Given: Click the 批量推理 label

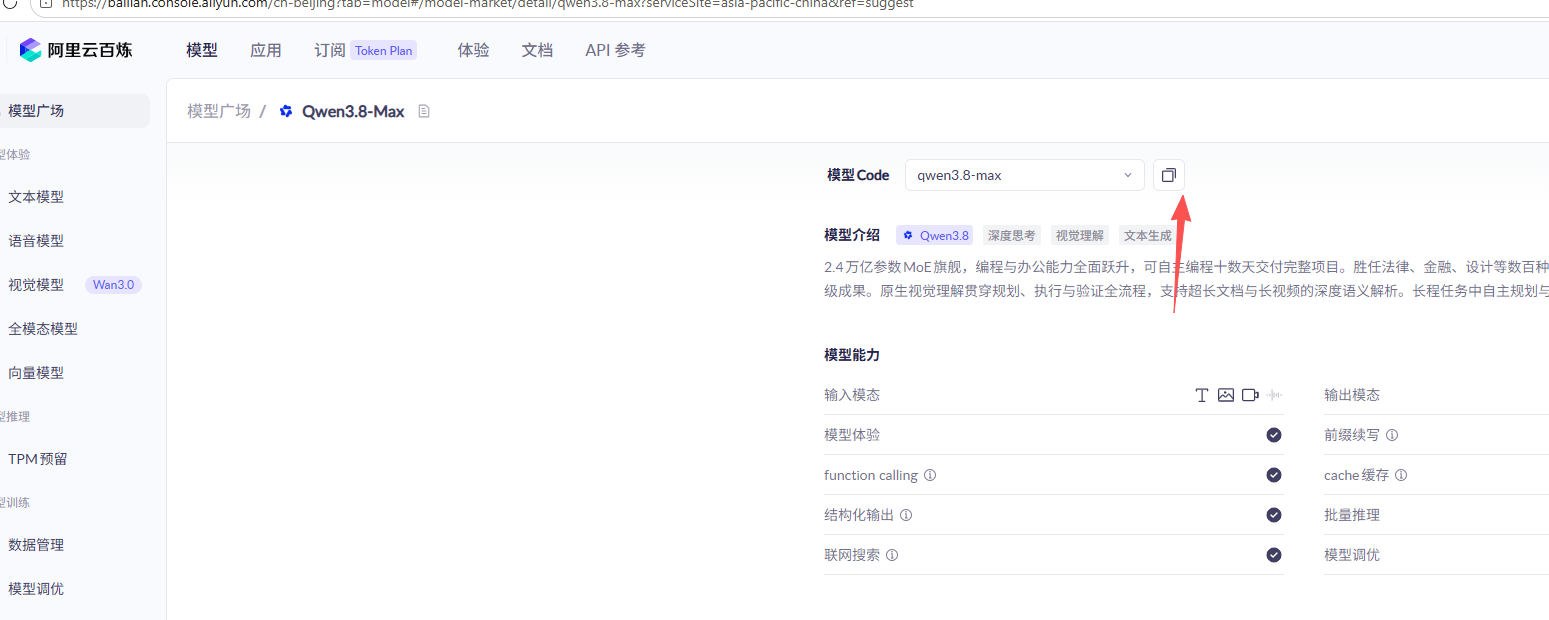Looking at the screenshot, I should (1352, 515).
